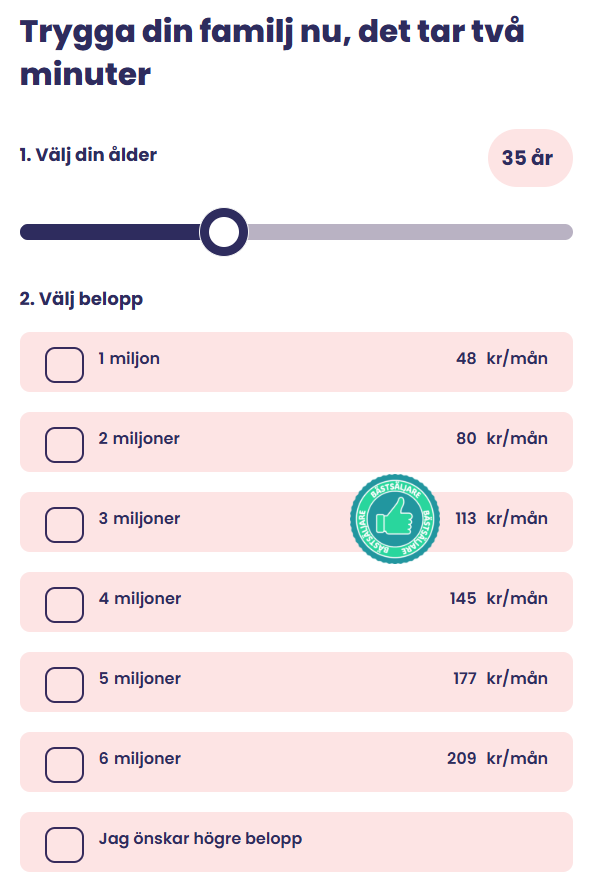Choose the 48 kr/mån price row
The width and height of the screenshot is (597, 889).
[x=297, y=362]
